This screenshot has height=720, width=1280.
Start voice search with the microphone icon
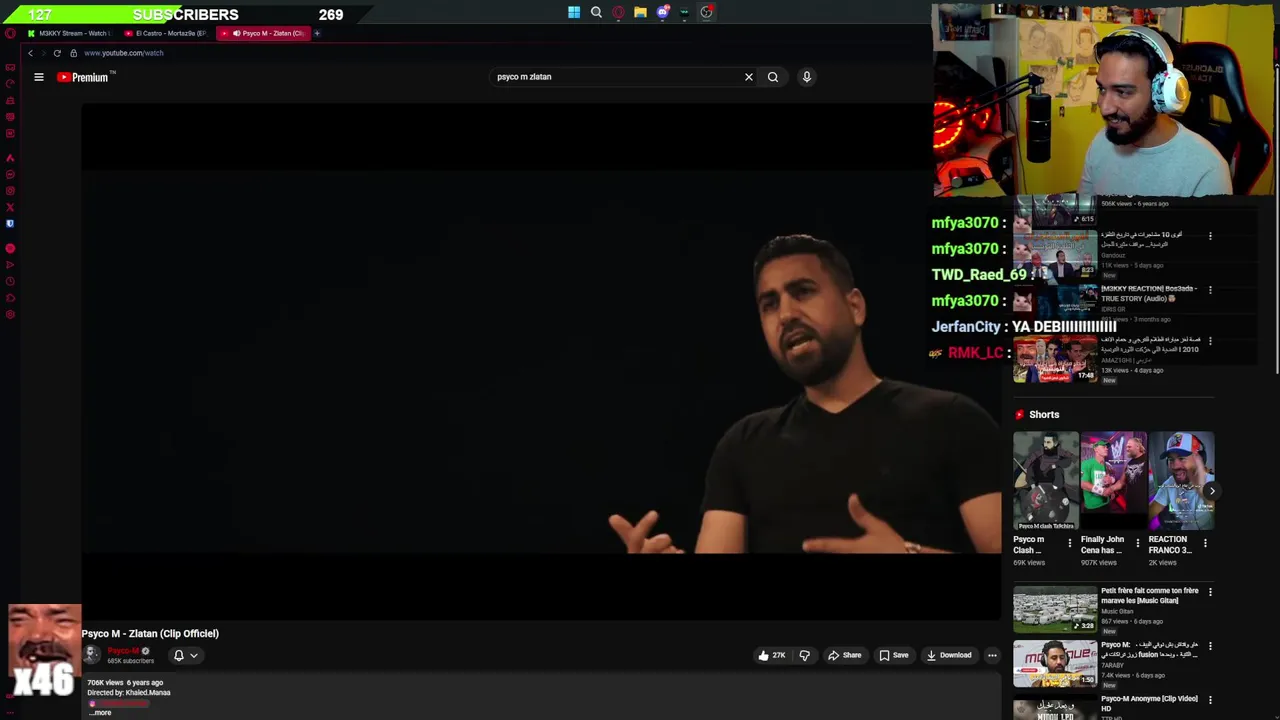pos(807,77)
